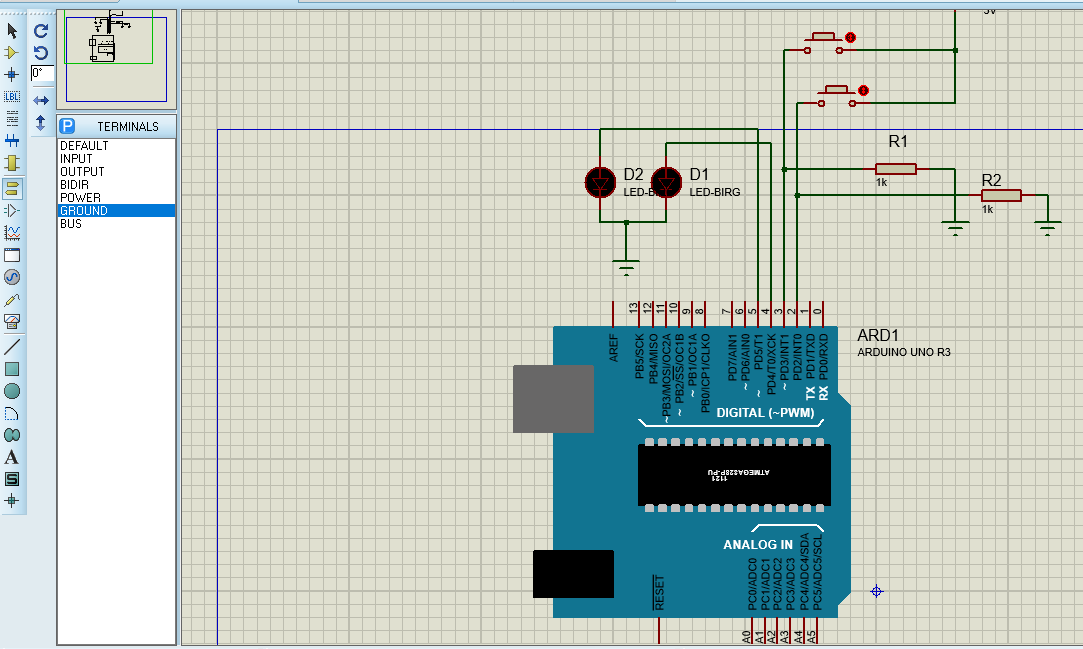Select the Tape recorder mode tool
Image resolution: width=1083 pixels, height=649 pixels.
coord(12,255)
